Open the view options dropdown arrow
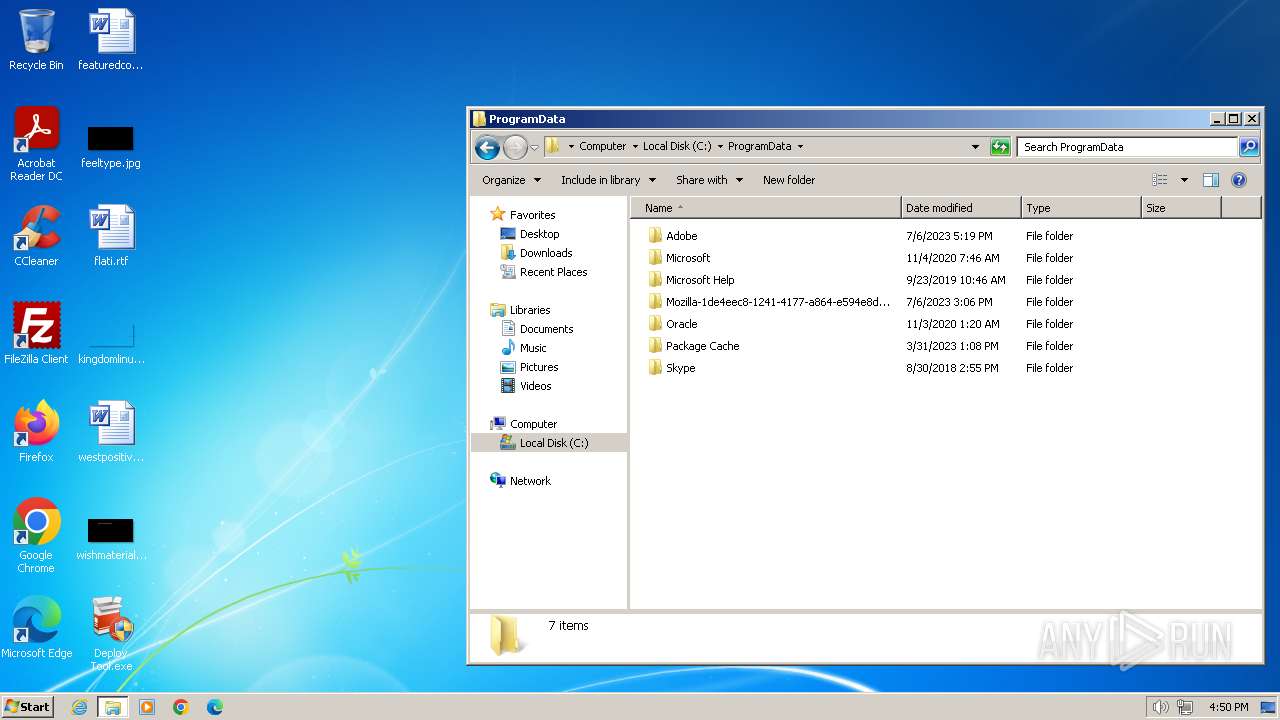Screen dimensions: 1280x720 click(1184, 180)
